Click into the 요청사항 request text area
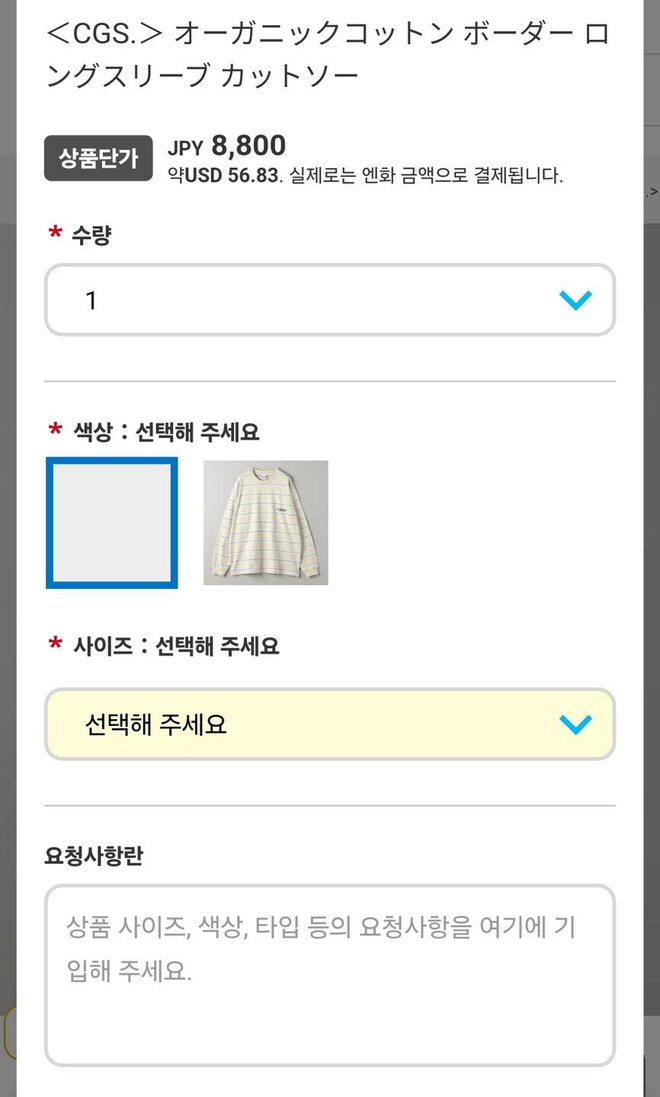This screenshot has height=1097, width=660. pos(329,974)
